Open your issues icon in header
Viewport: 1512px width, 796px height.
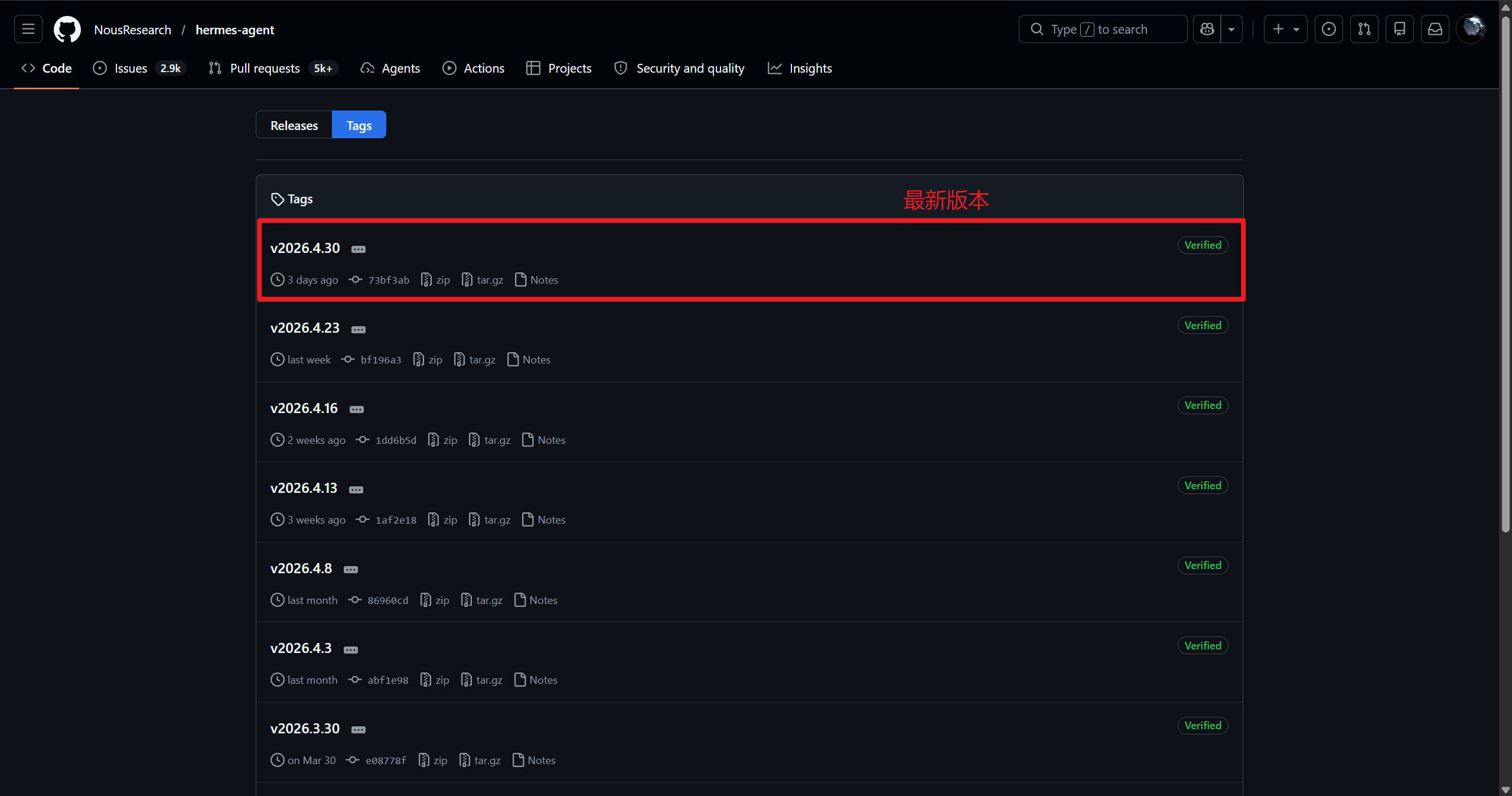coord(1329,29)
